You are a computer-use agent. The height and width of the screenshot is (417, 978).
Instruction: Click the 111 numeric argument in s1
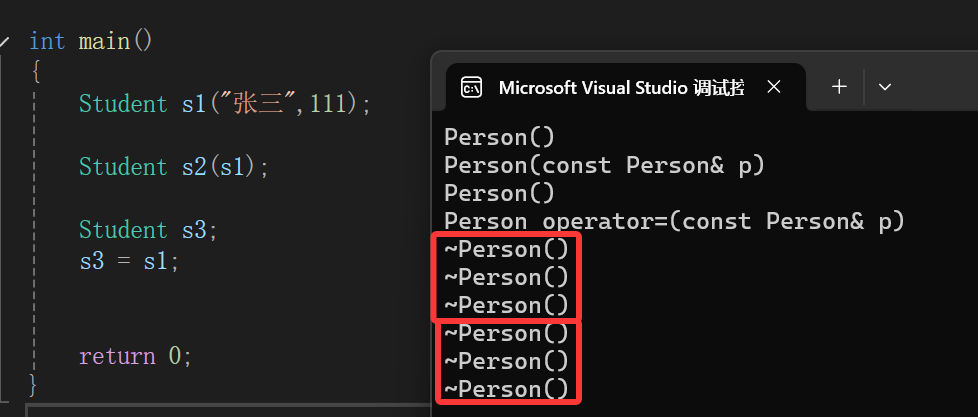(329, 103)
